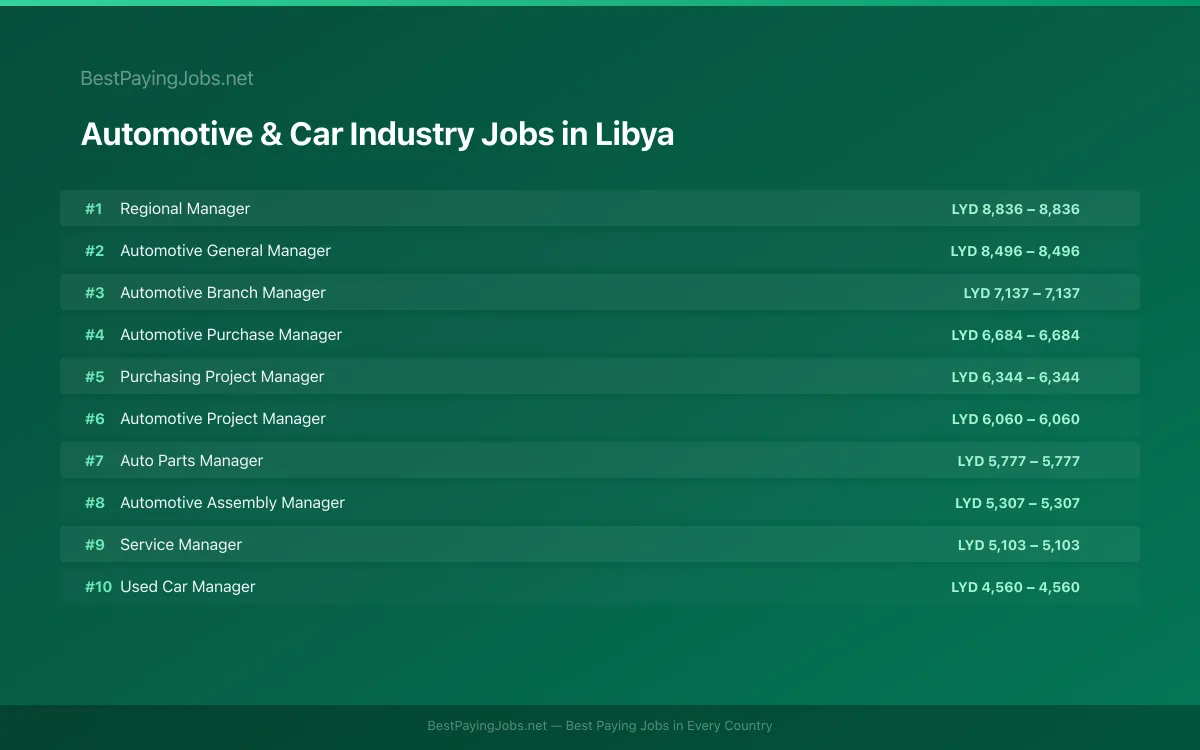The height and width of the screenshot is (750, 1200).
Task: Click the Automotive & Car Industry Jobs title
Action: (377, 134)
